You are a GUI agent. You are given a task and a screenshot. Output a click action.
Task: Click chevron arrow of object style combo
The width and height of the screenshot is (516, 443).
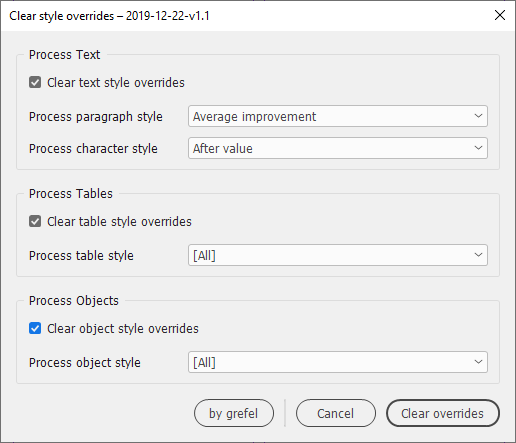tap(478, 362)
